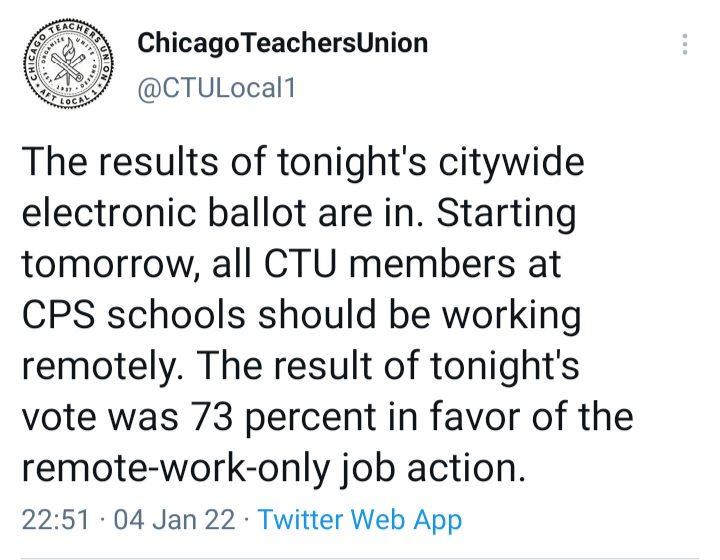Click the line 'vote was 73 percent in favor'
This screenshot has width=720, height=560.
327,417
